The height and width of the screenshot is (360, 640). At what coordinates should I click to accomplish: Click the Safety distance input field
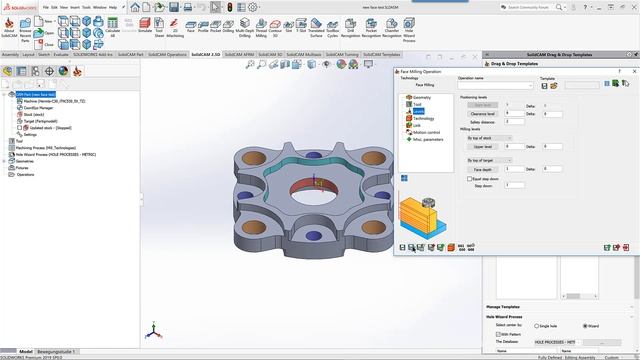[514, 122]
